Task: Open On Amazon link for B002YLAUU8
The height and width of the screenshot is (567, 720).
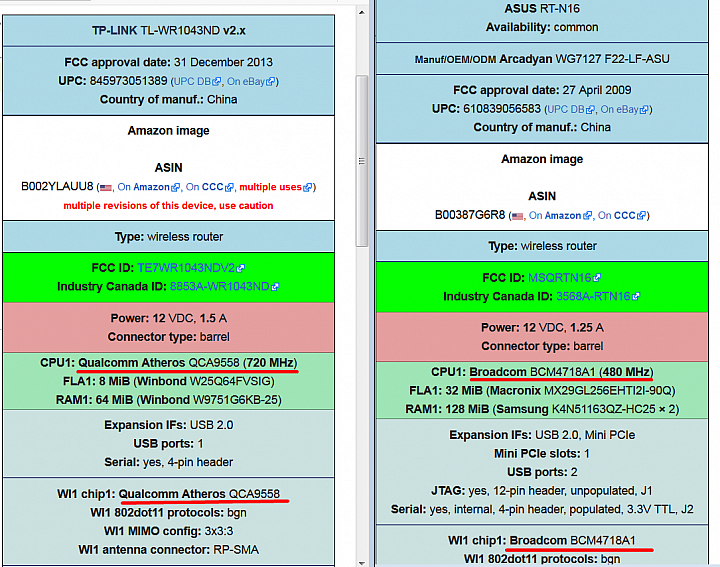Action: click(x=149, y=187)
